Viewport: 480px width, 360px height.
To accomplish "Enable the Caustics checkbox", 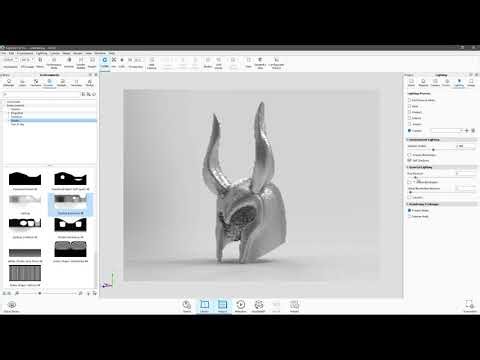I will [410, 197].
